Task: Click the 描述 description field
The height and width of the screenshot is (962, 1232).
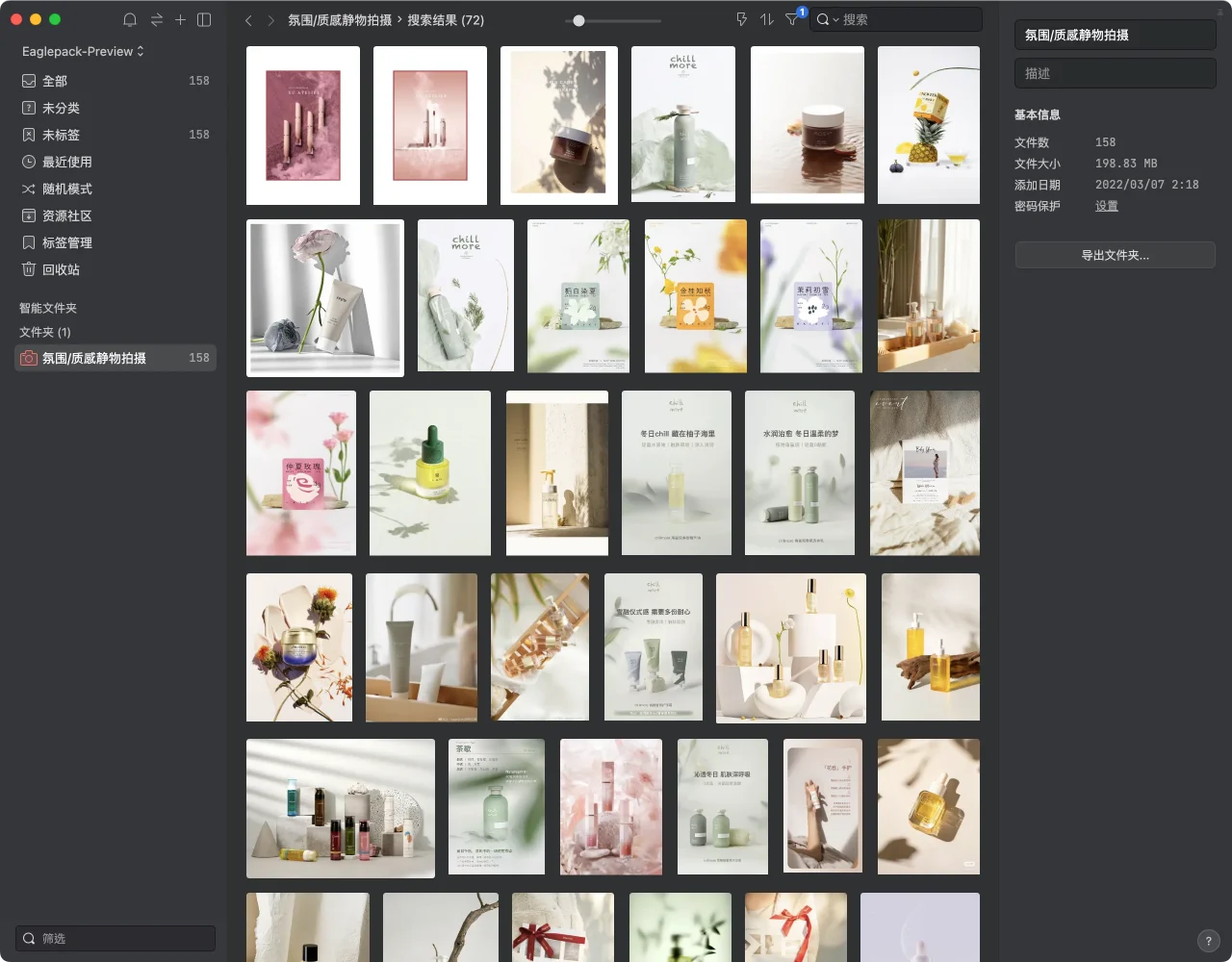Action: coord(1115,73)
